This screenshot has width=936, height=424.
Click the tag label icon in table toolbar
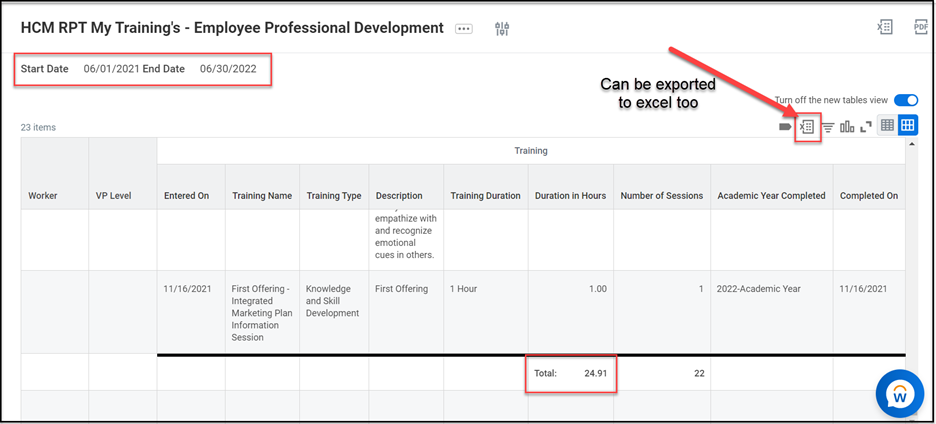pos(785,127)
